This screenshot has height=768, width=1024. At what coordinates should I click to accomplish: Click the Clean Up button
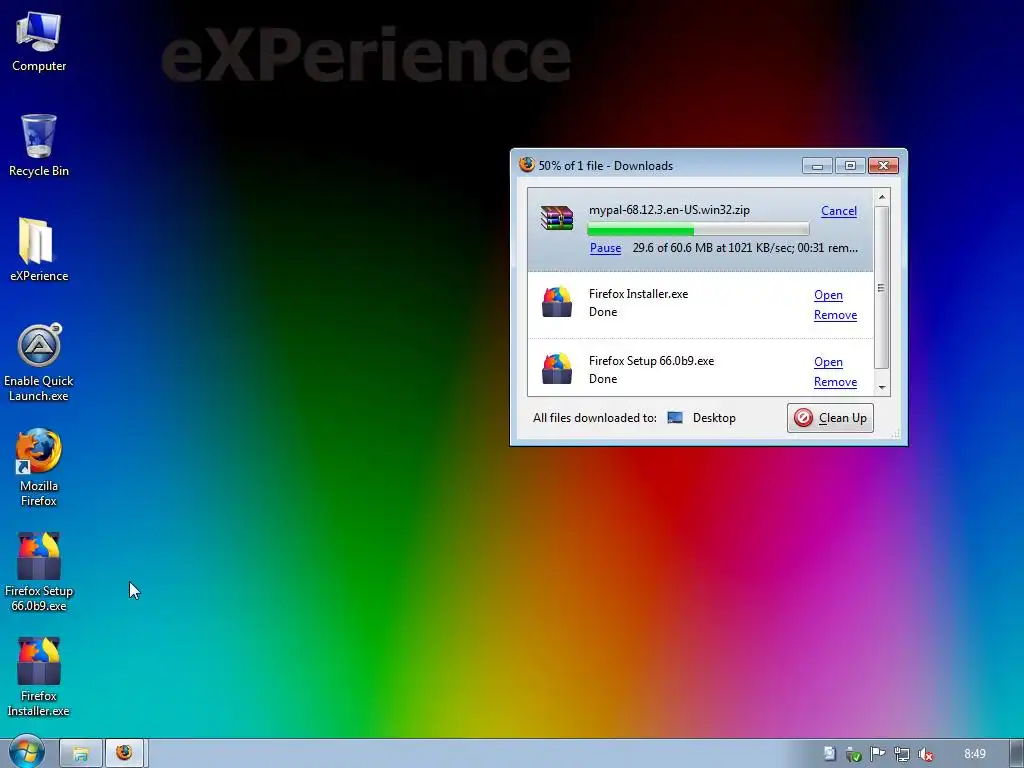pos(830,418)
